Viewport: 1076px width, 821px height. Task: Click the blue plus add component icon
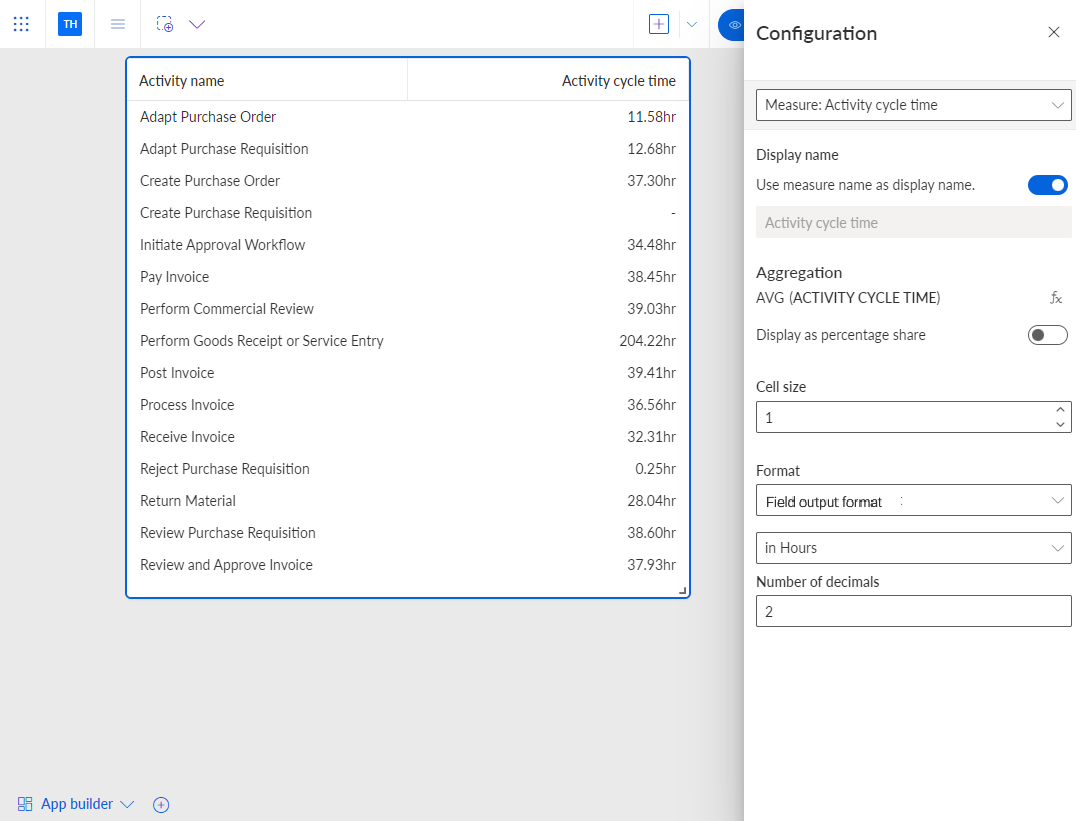point(659,24)
